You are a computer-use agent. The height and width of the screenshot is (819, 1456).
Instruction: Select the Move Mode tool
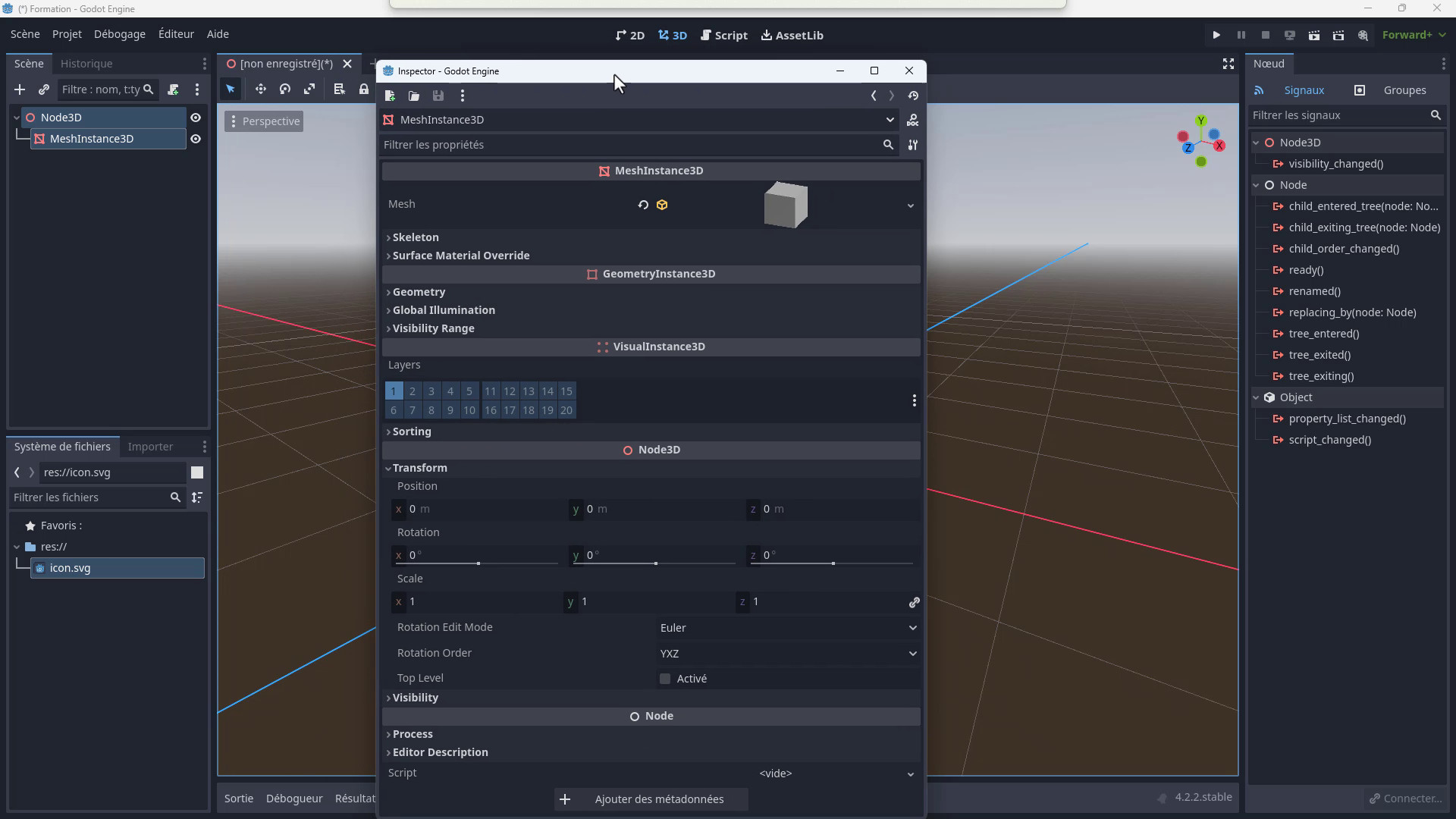[x=260, y=89]
